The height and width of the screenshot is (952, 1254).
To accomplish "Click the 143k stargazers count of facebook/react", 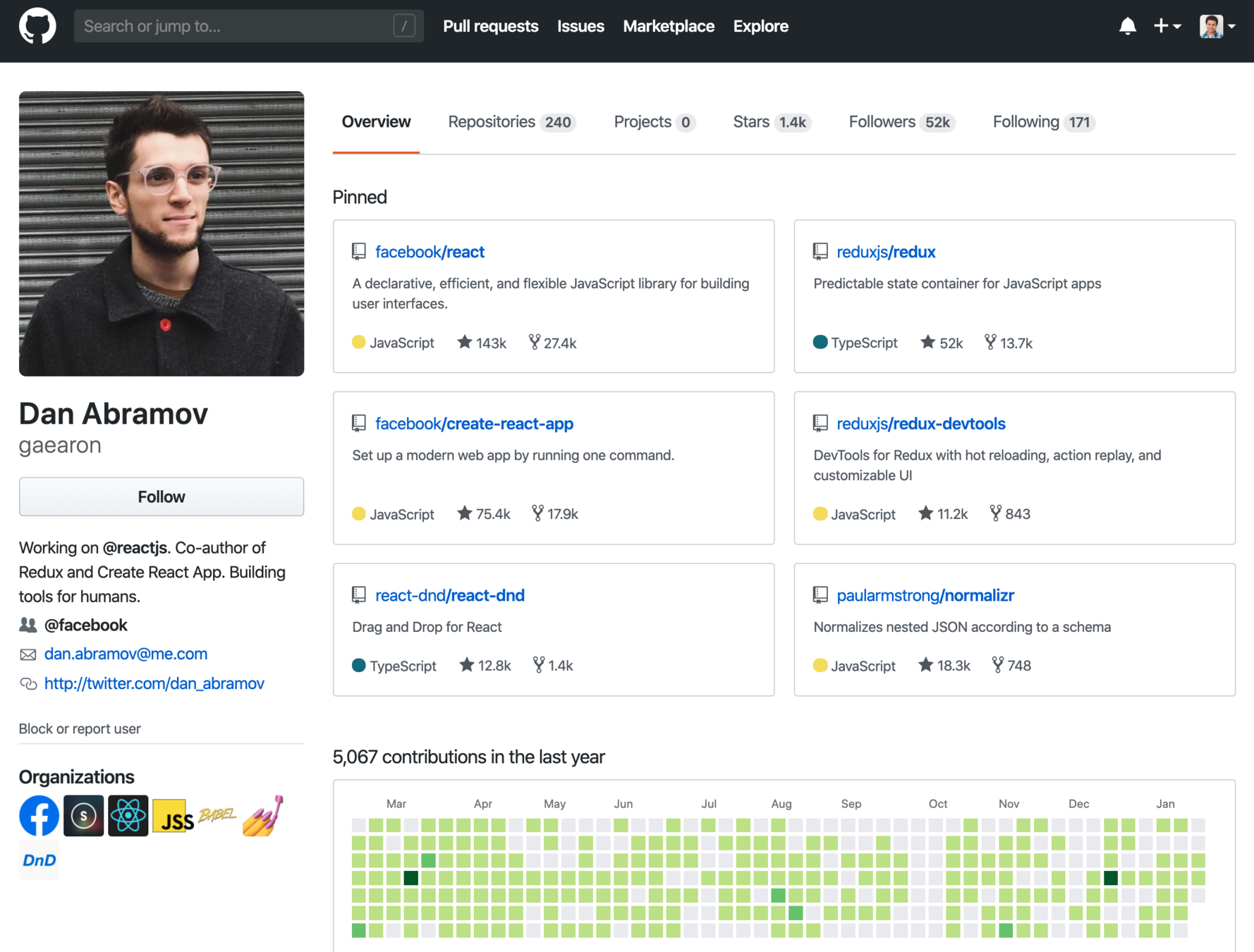I will click(482, 343).
